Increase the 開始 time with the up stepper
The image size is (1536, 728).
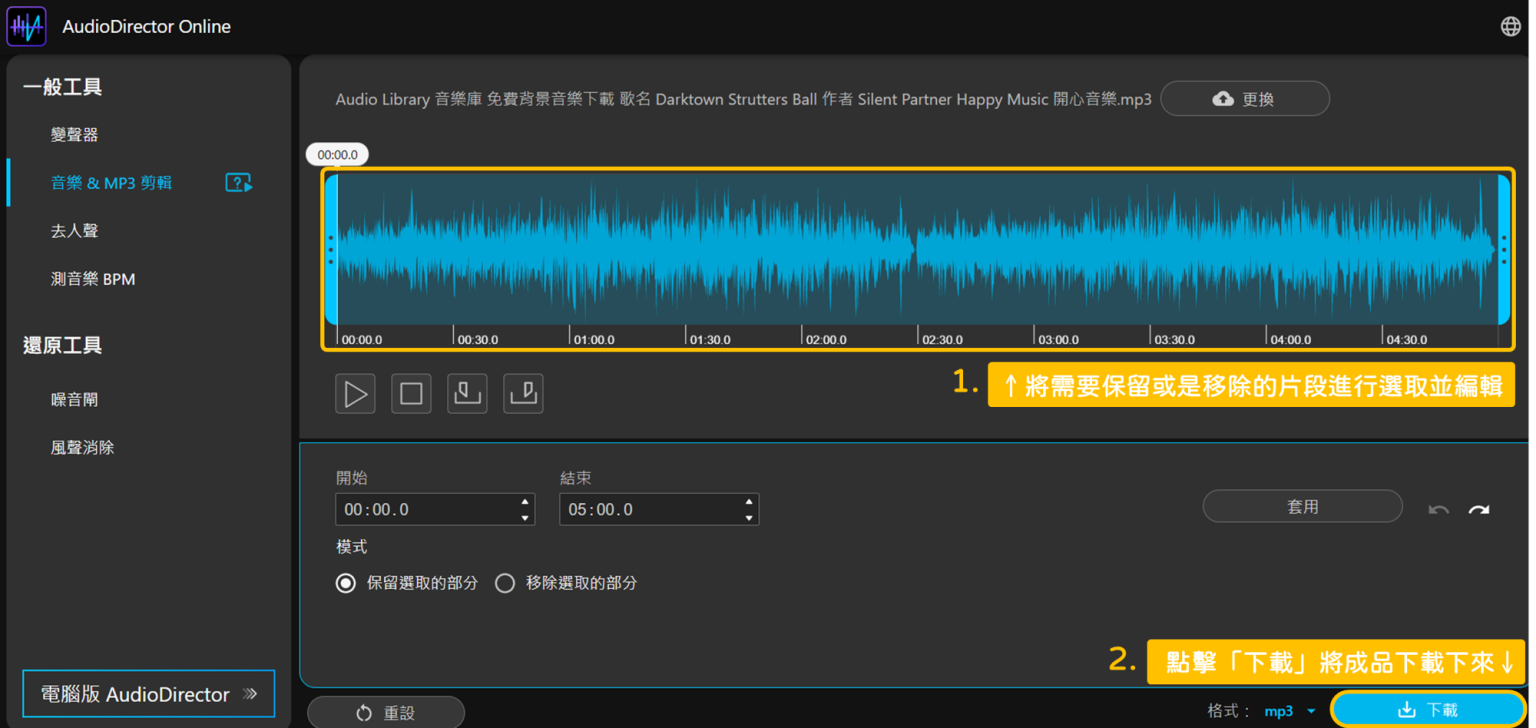(x=524, y=503)
